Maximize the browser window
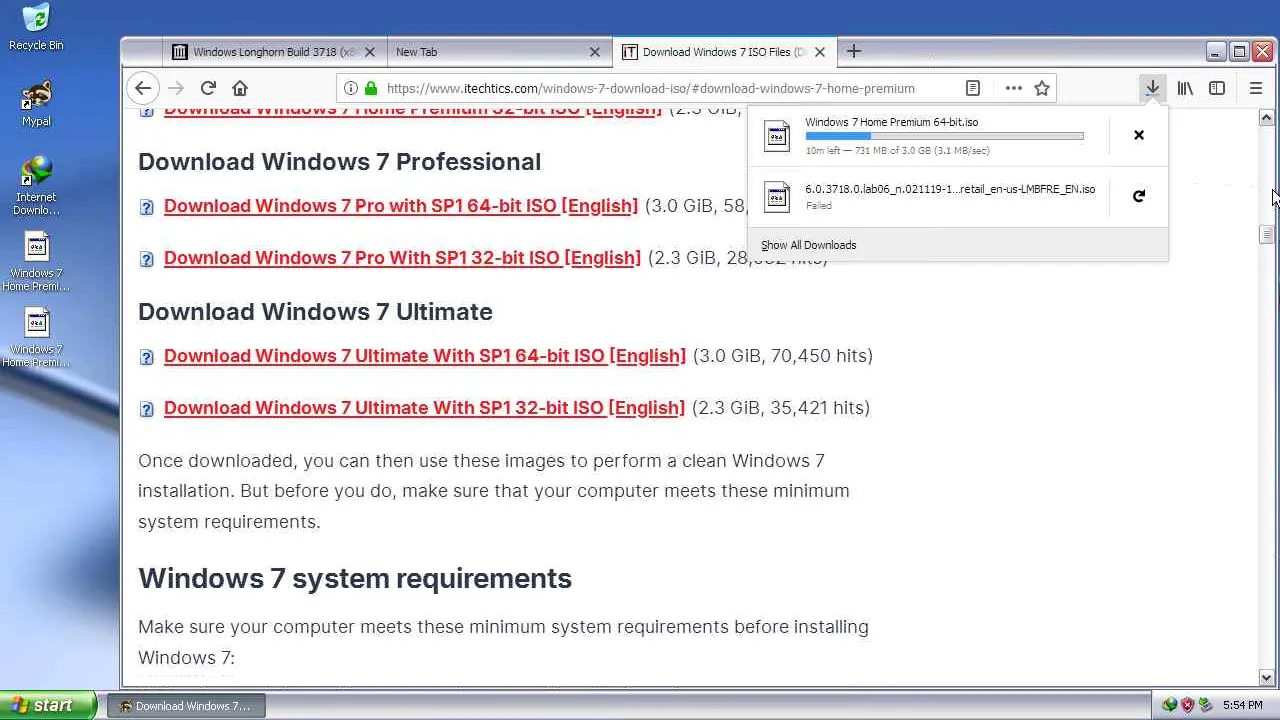 pyautogui.click(x=1239, y=52)
